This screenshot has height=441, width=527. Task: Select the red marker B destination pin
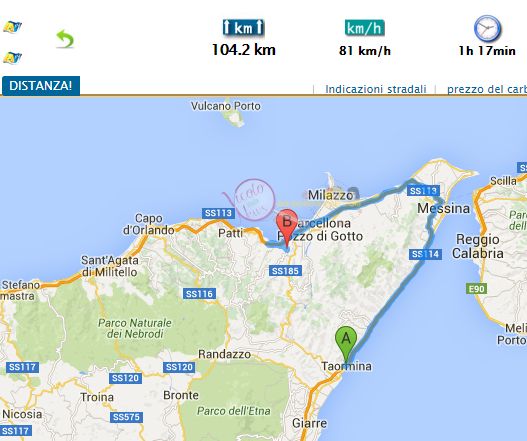287,228
